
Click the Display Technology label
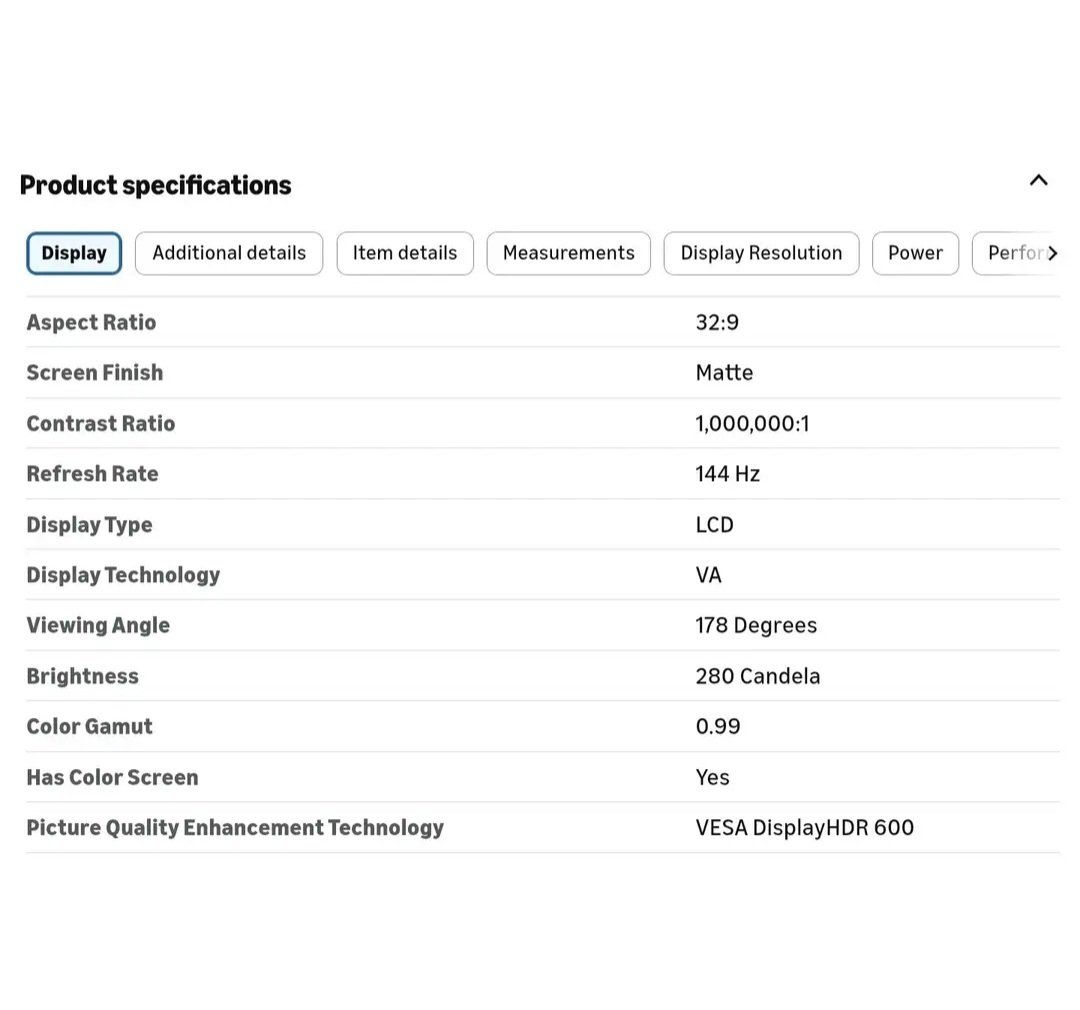tap(123, 575)
